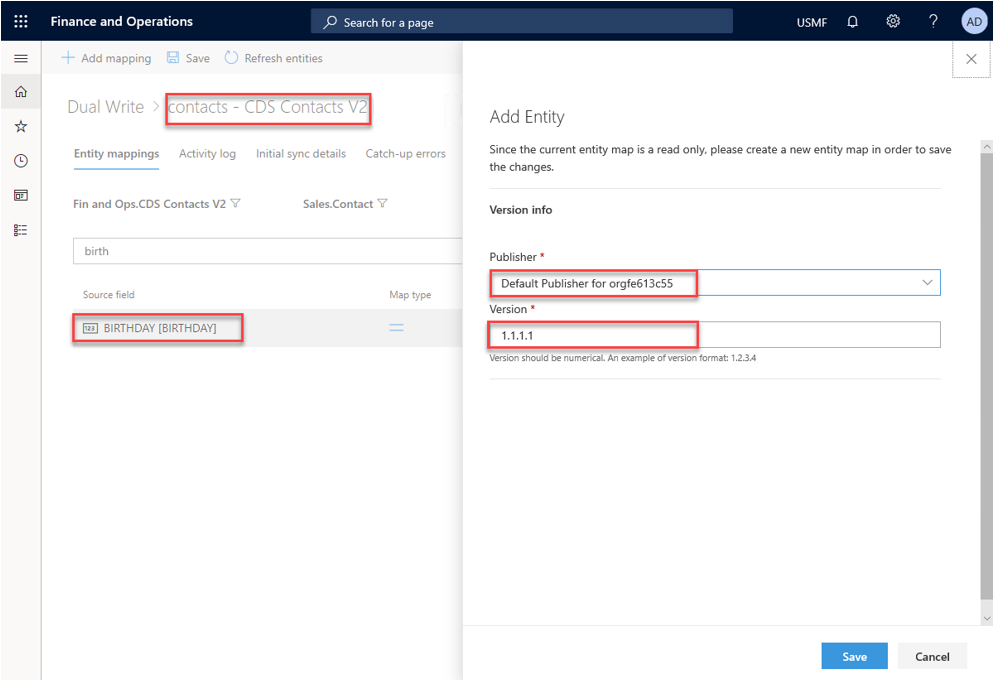This screenshot has width=993, height=680.
Task: Click the birth filter search box
Action: [x=268, y=251]
